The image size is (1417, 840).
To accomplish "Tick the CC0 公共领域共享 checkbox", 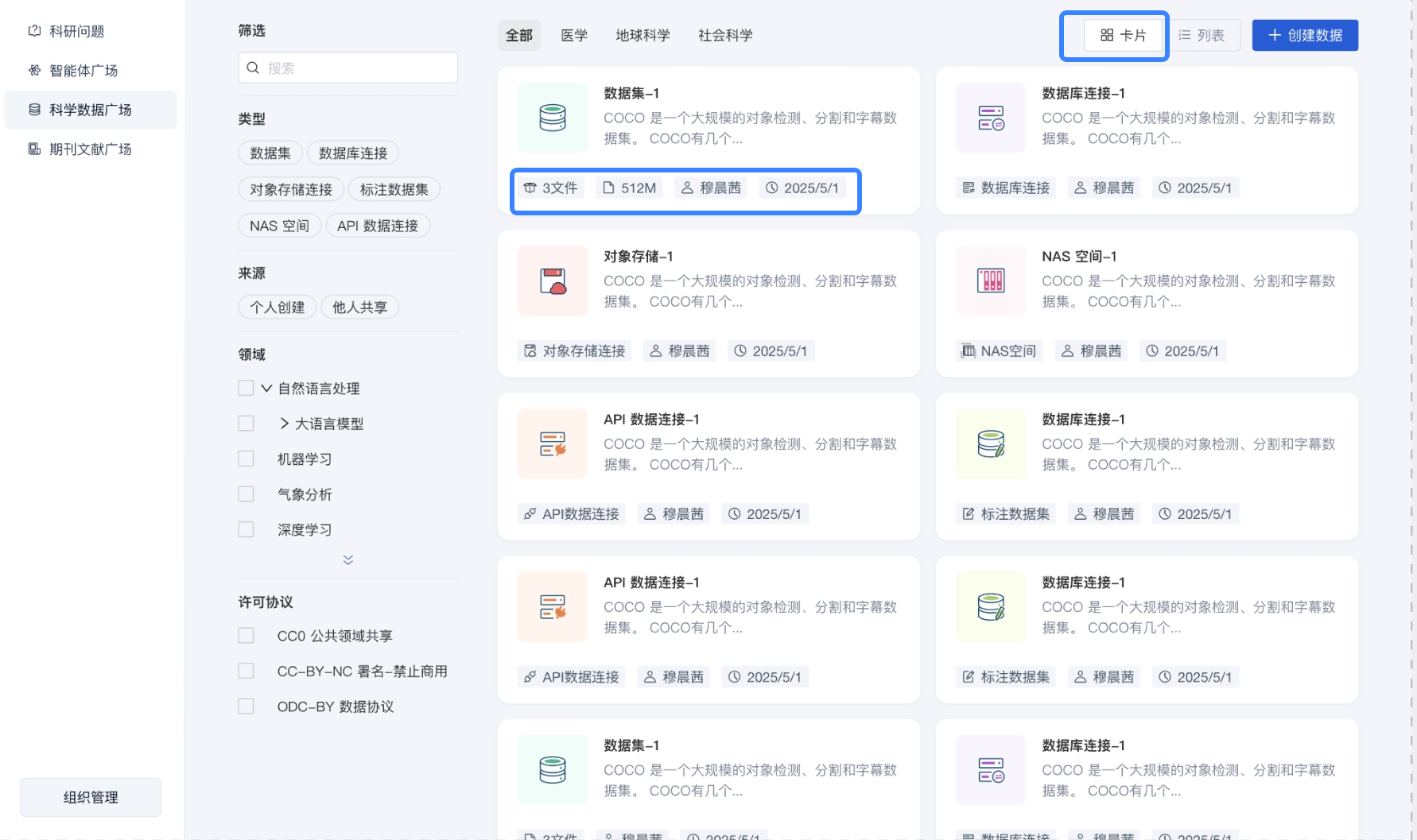I will pyautogui.click(x=246, y=636).
